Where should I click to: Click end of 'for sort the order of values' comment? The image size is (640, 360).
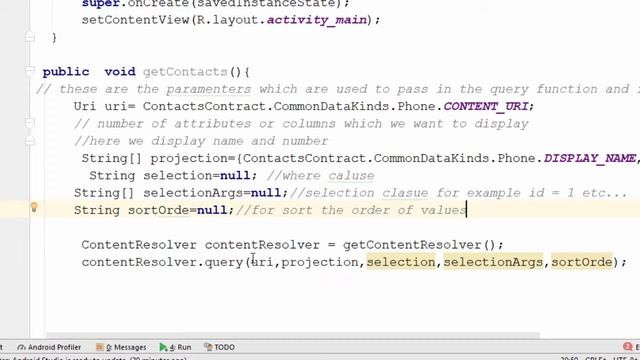coord(466,210)
